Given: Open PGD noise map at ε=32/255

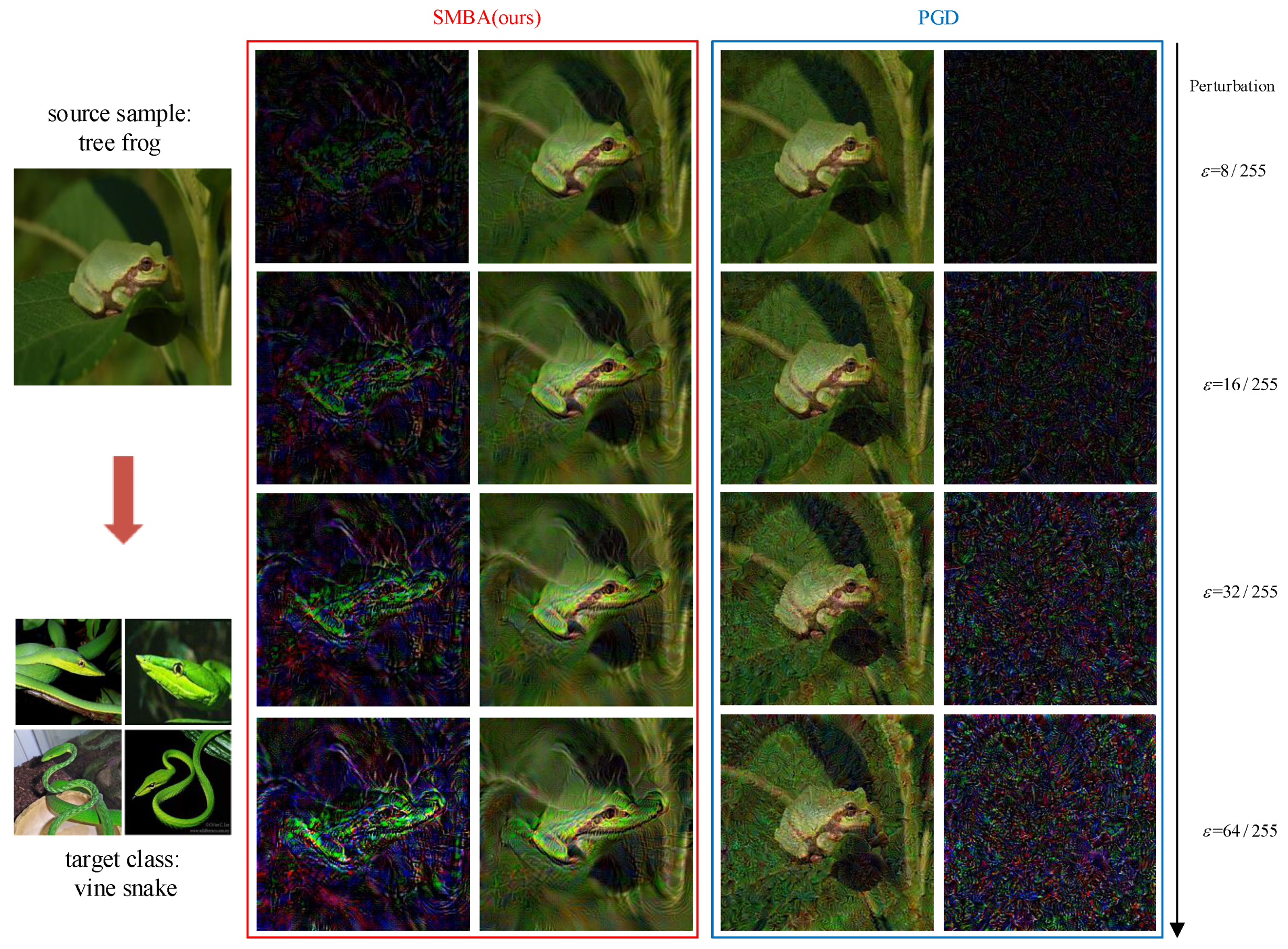Looking at the screenshot, I should (x=1050, y=598).
